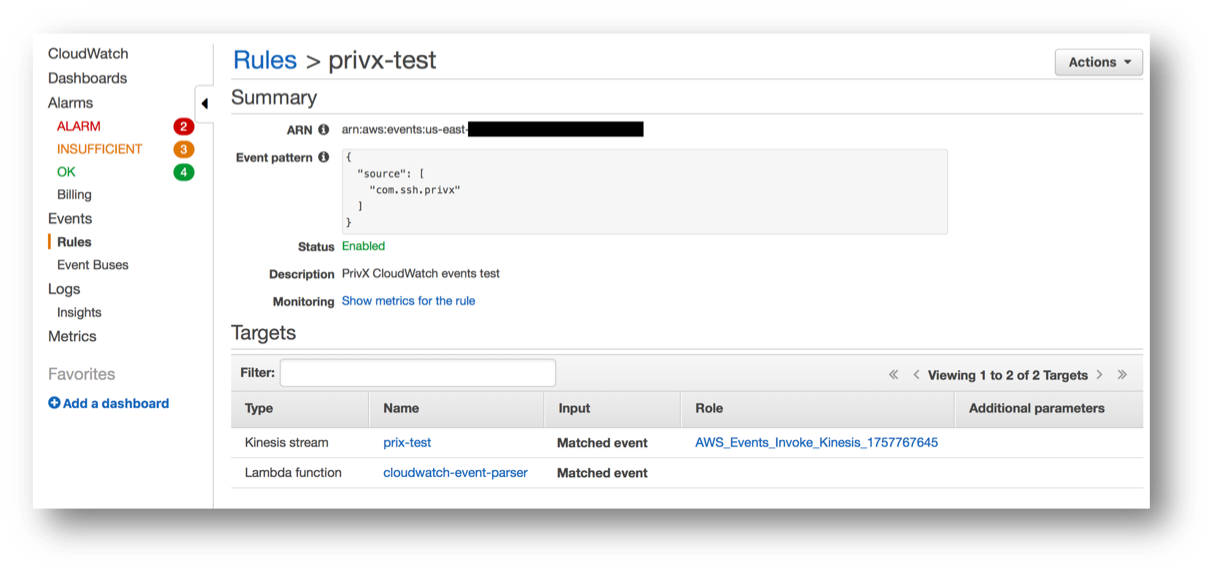Click the green OK count badge 4

[x=184, y=172]
